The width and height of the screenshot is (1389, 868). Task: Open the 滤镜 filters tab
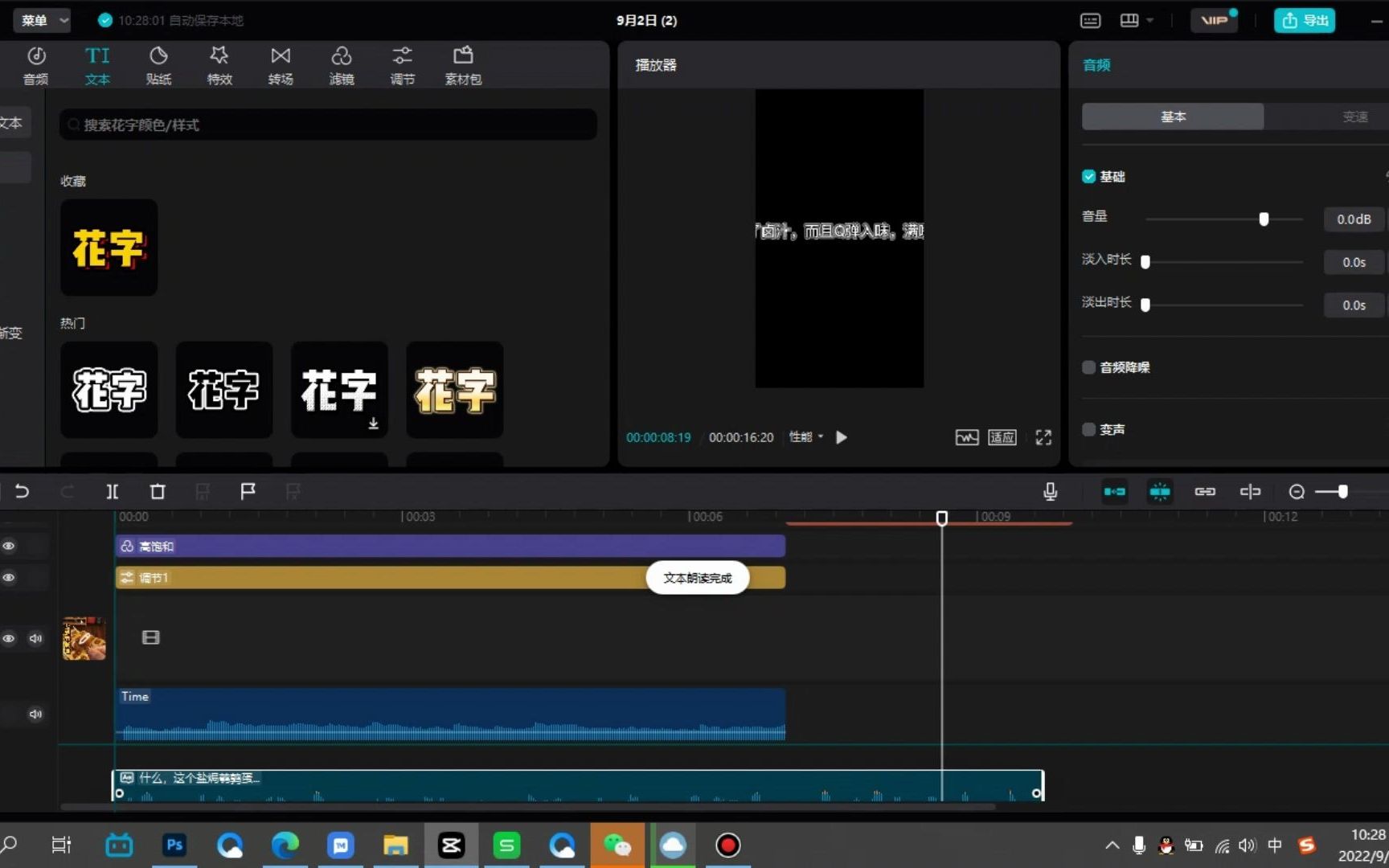click(x=342, y=65)
